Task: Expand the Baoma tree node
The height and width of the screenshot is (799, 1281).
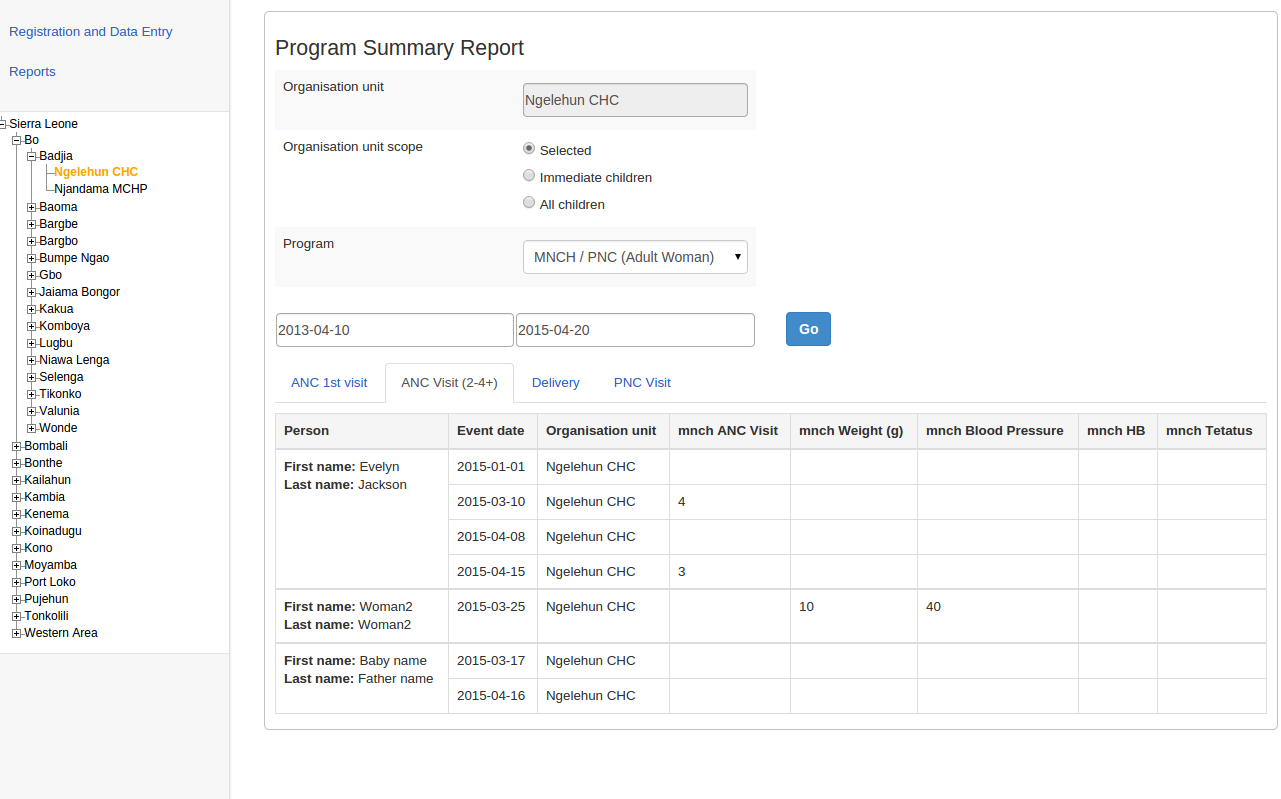Action: [32, 207]
